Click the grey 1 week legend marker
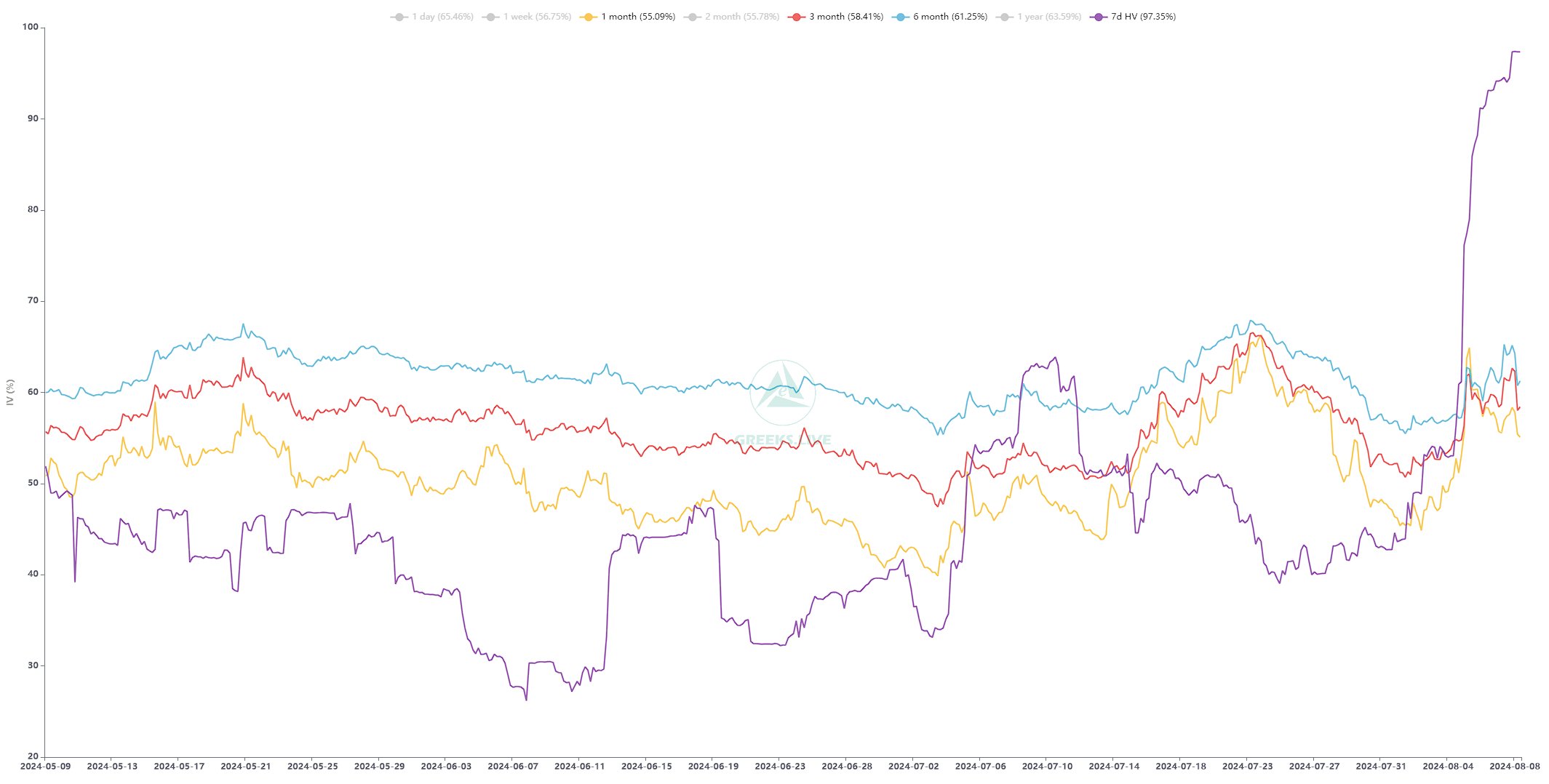Viewport: 1549px width, 784px height. tap(490, 17)
